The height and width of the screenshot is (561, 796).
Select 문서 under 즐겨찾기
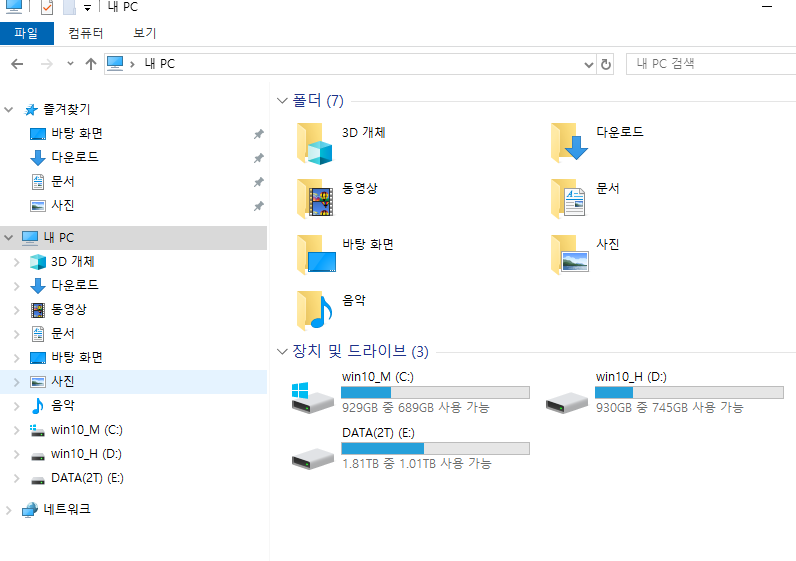coord(63,181)
